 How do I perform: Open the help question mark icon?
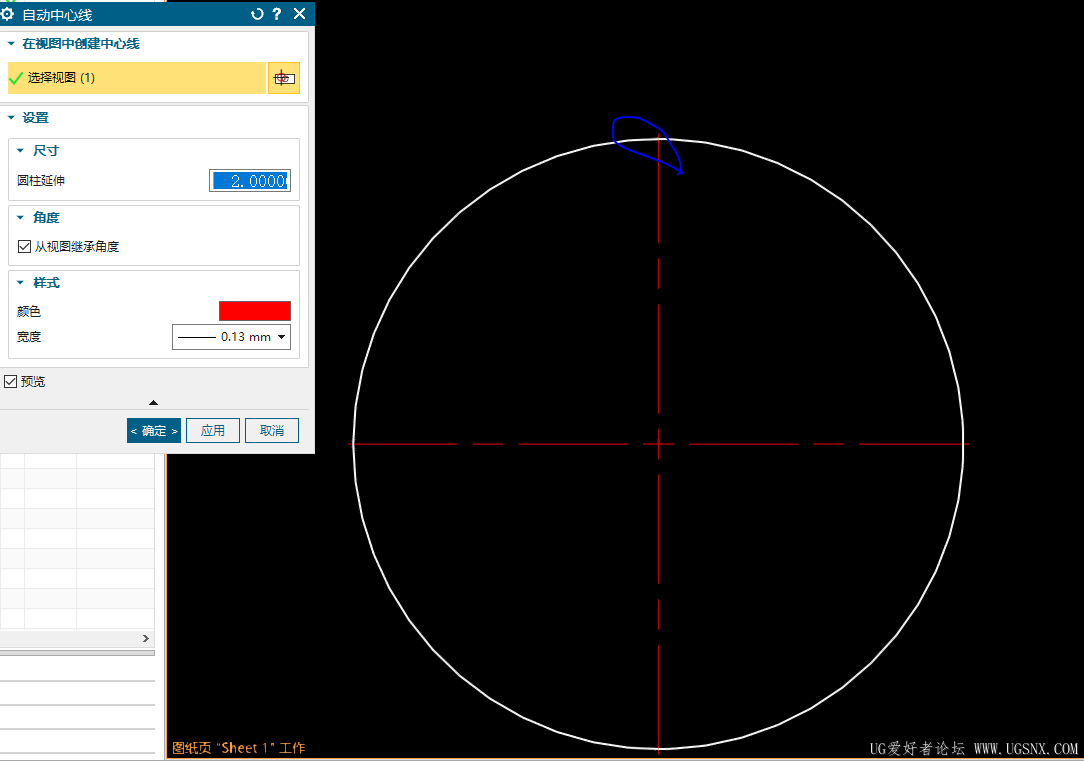tap(277, 14)
